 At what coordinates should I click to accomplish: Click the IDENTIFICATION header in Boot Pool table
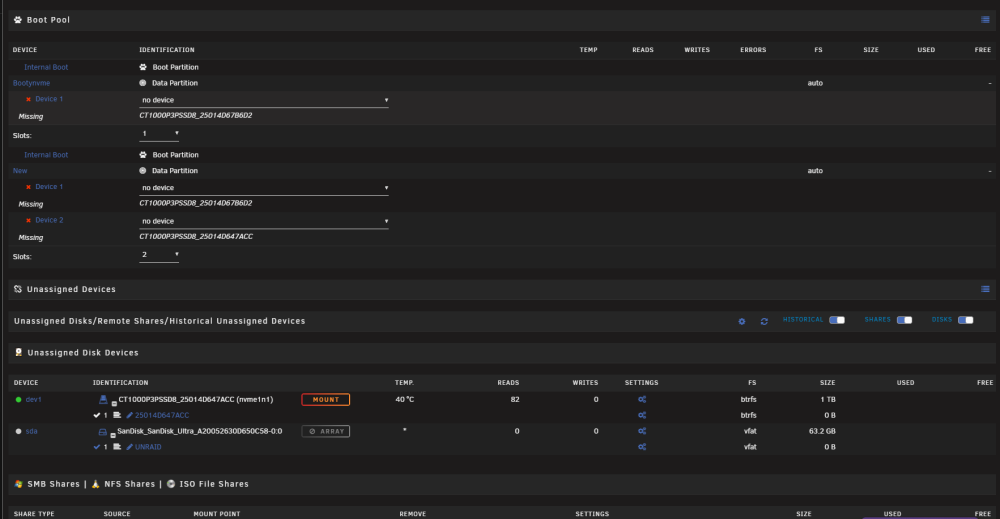tap(166, 50)
